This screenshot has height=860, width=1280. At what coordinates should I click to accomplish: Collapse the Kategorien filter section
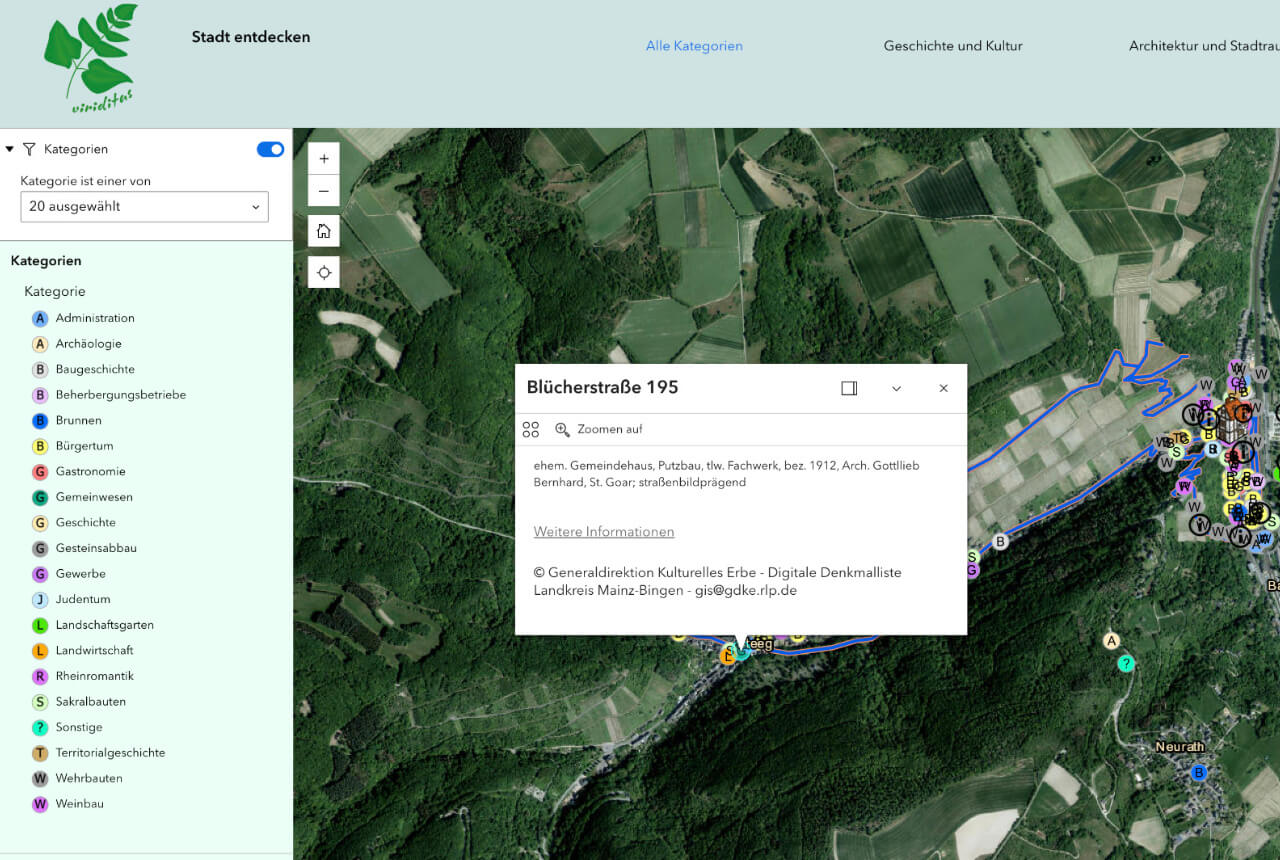click(x=10, y=148)
